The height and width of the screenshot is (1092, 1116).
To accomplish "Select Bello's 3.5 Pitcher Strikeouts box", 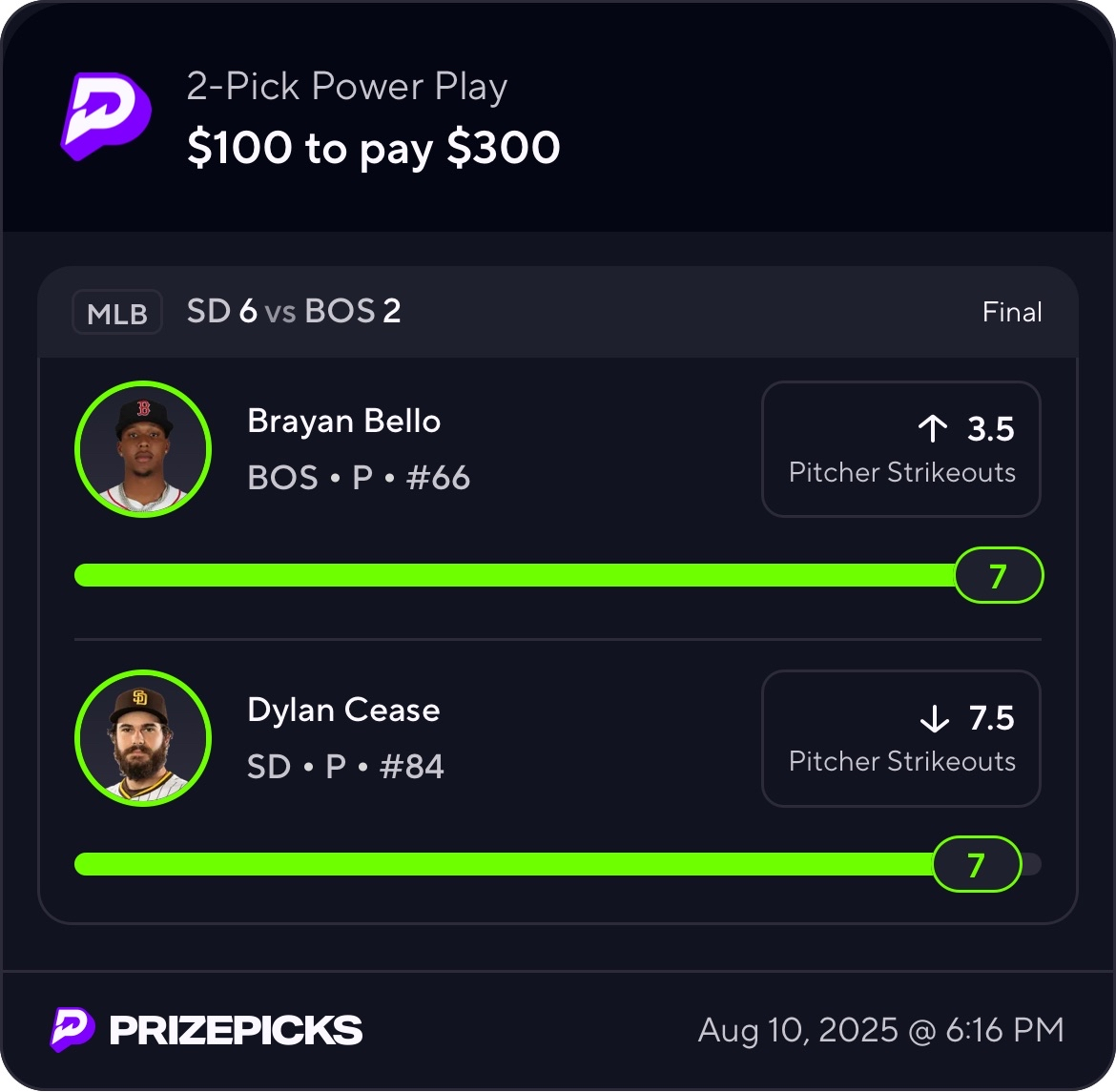I will (900, 449).
